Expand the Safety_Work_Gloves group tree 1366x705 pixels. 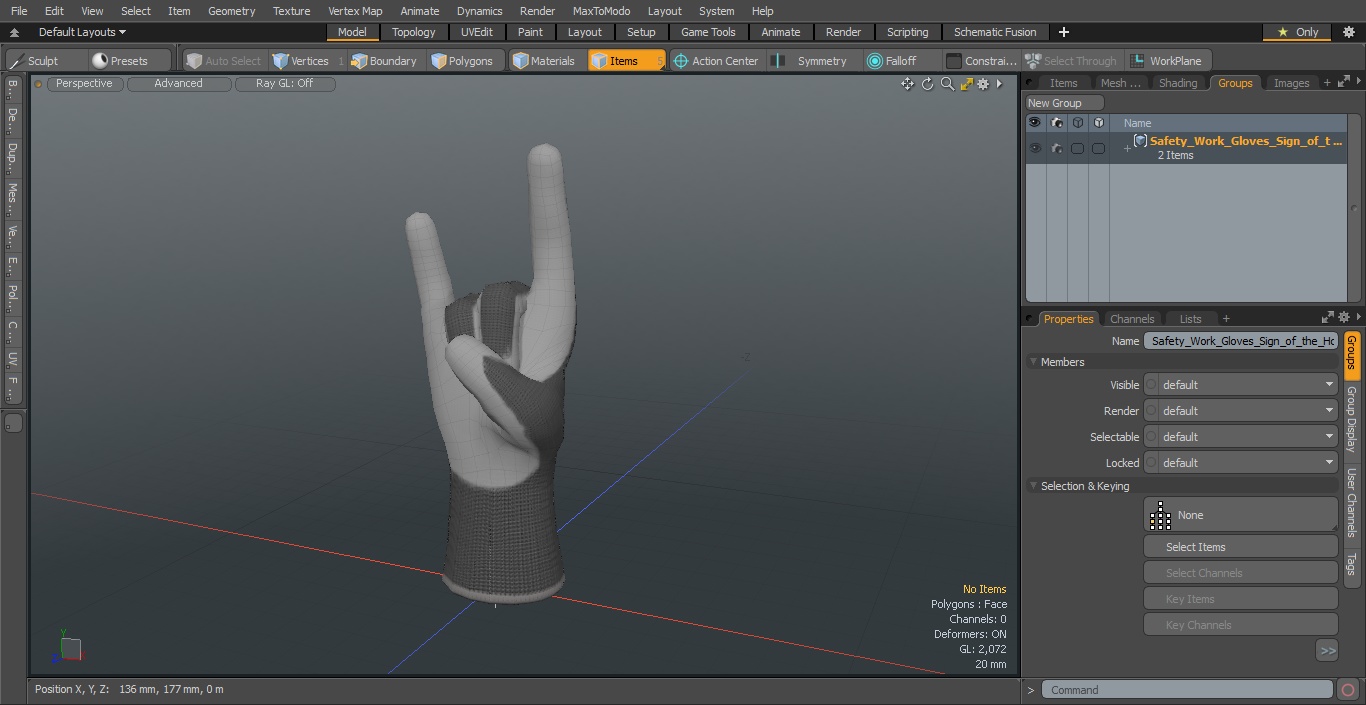1127,148
